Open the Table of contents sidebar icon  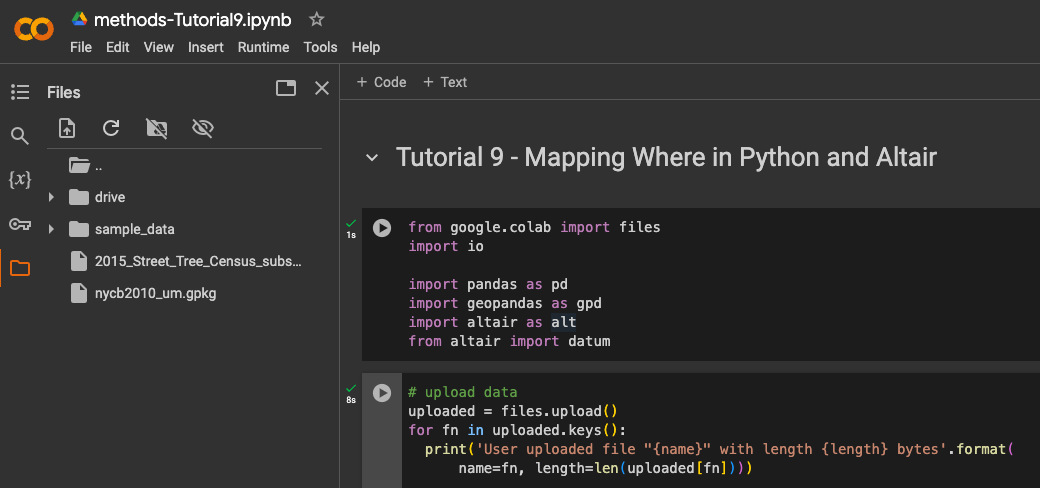pyautogui.click(x=20, y=92)
